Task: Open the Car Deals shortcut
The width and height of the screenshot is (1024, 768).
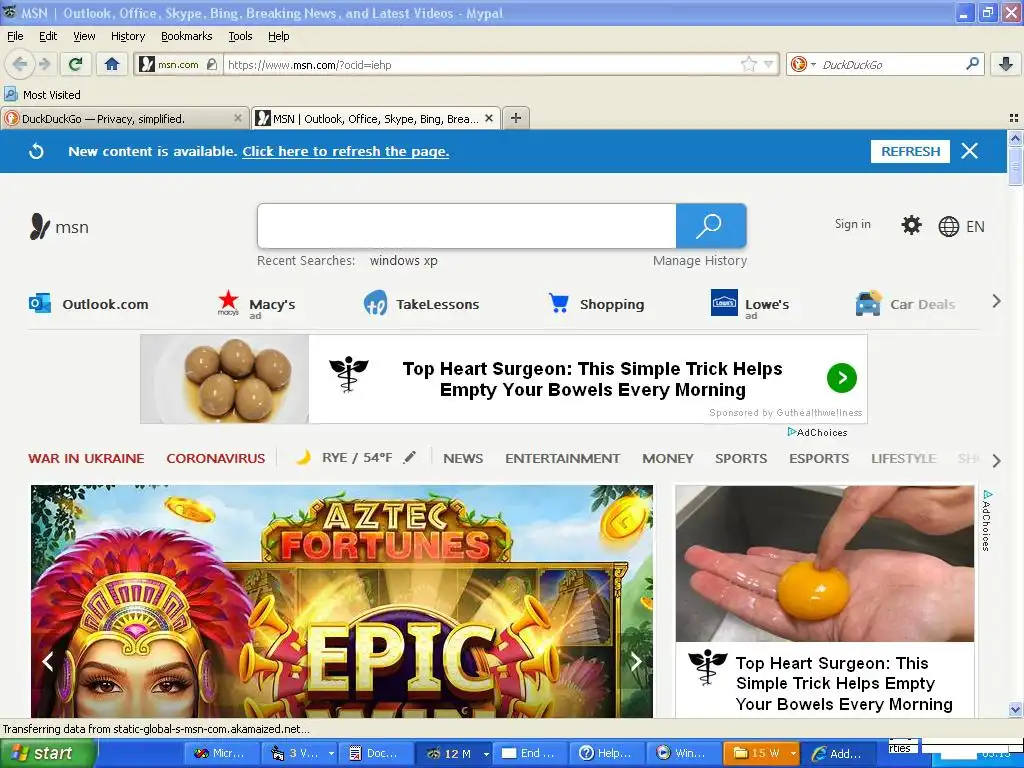Action: pos(905,304)
